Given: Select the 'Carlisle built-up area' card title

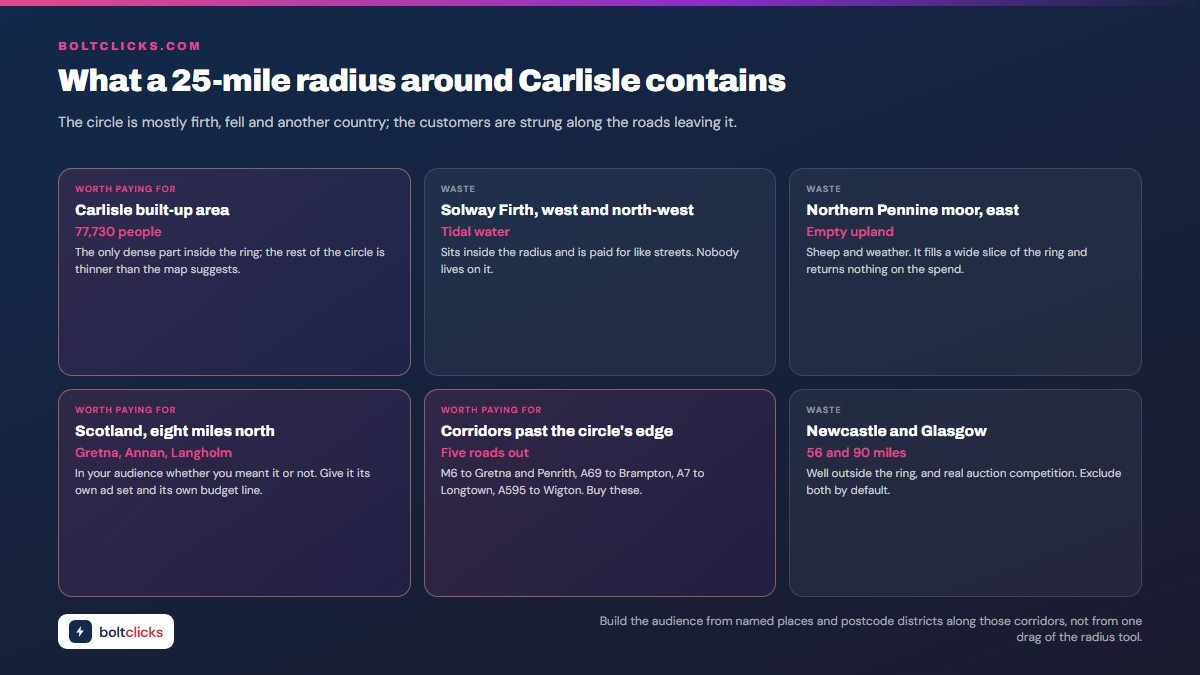Looking at the screenshot, I should coord(152,210).
